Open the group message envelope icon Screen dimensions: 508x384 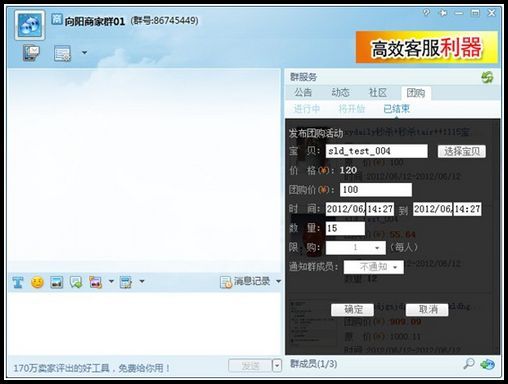32,53
